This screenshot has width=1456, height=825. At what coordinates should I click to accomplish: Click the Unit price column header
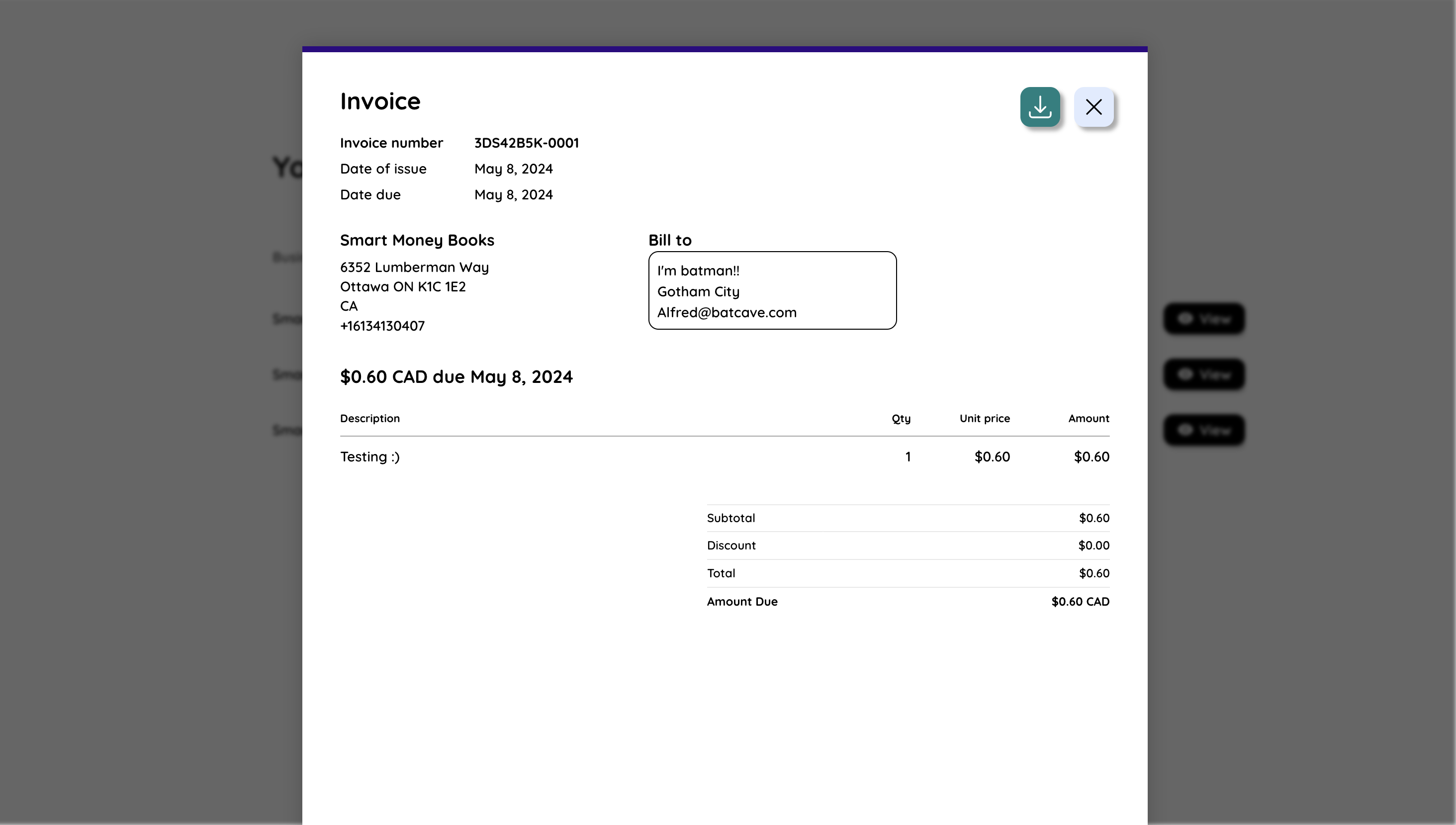[985, 419]
